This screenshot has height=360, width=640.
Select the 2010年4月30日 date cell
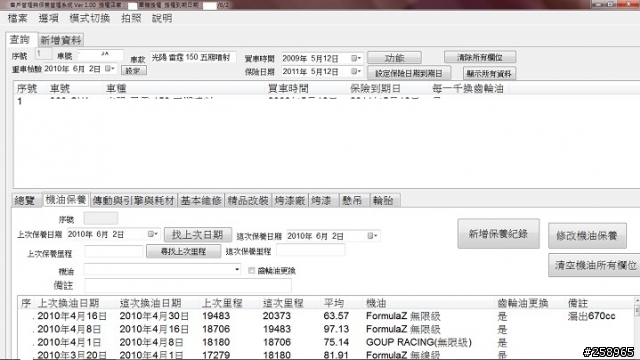[x=154, y=316]
